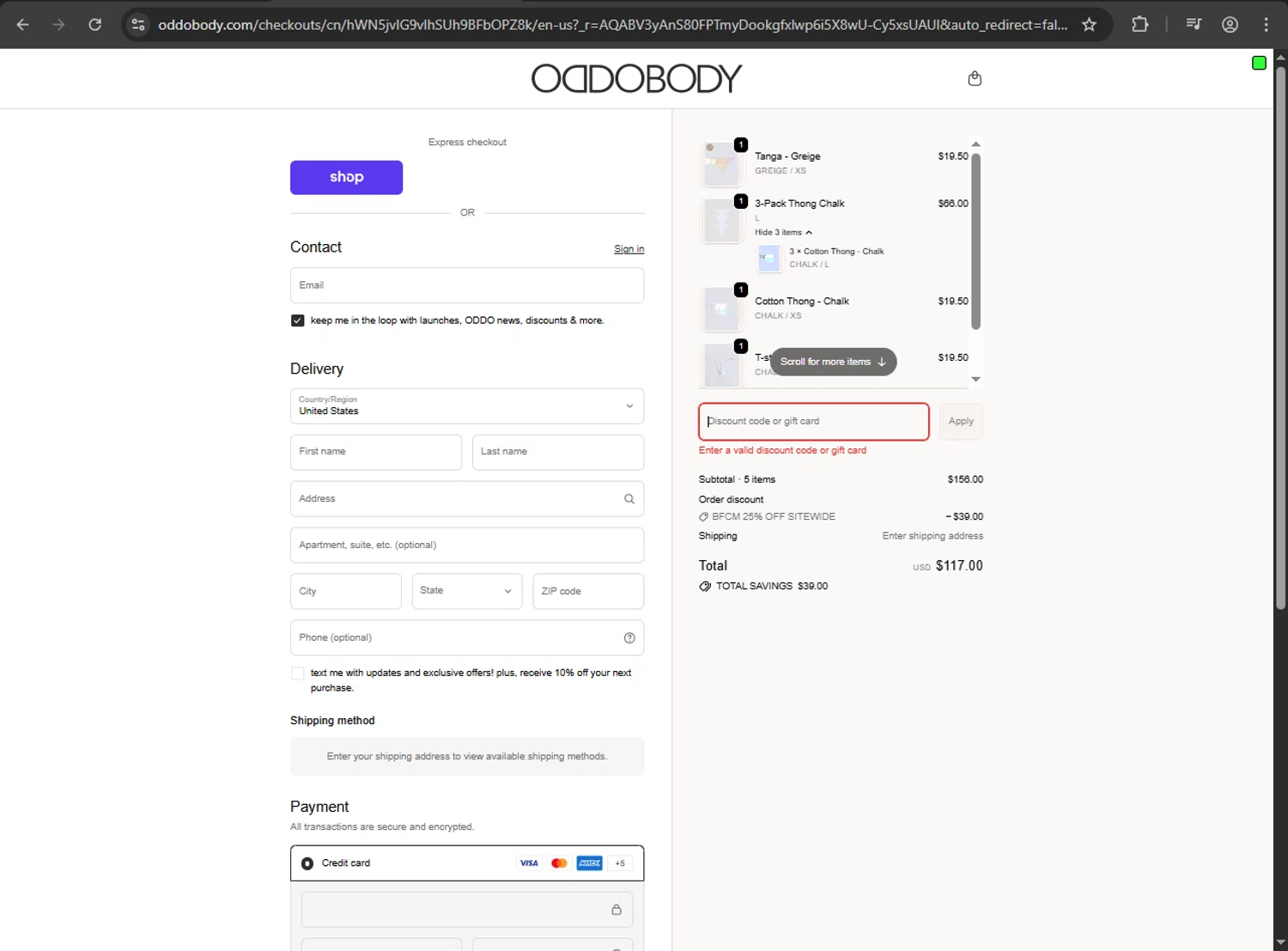The image size is (1288, 951).
Task: Click the cart items list scrollbar
Action: [975, 241]
